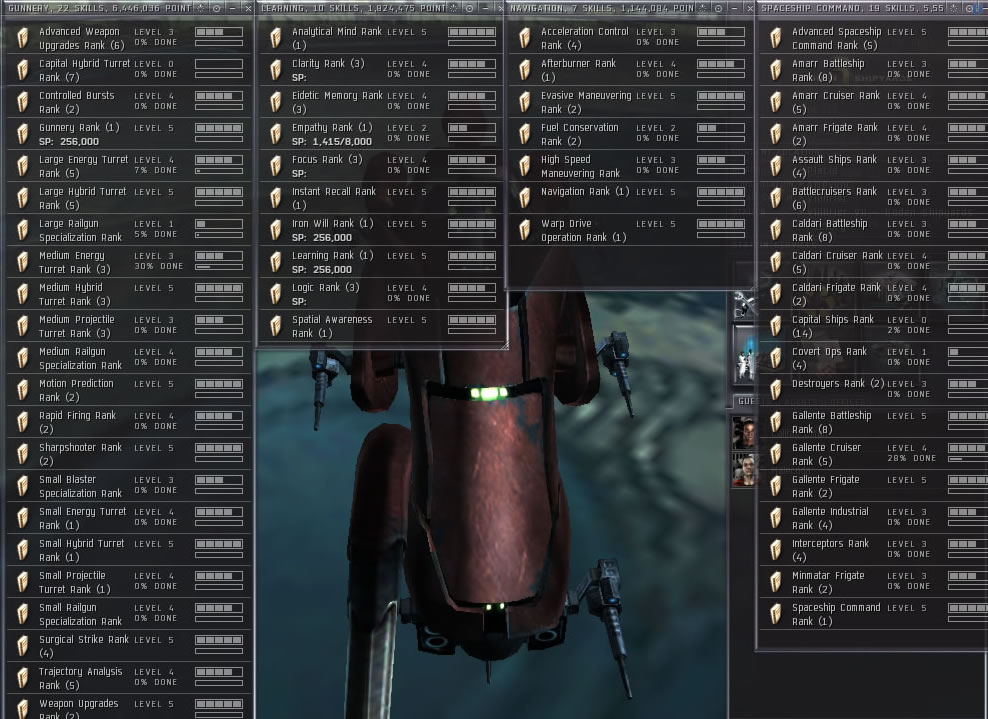Click the Surgical Strike skill book icon

[23, 646]
